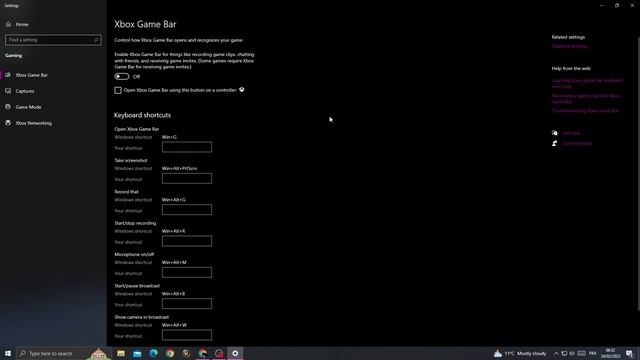This screenshot has width=640, height=360.
Task: Click Your shortcut field for Start/pause broadcast
Action: pyautogui.click(x=187, y=304)
